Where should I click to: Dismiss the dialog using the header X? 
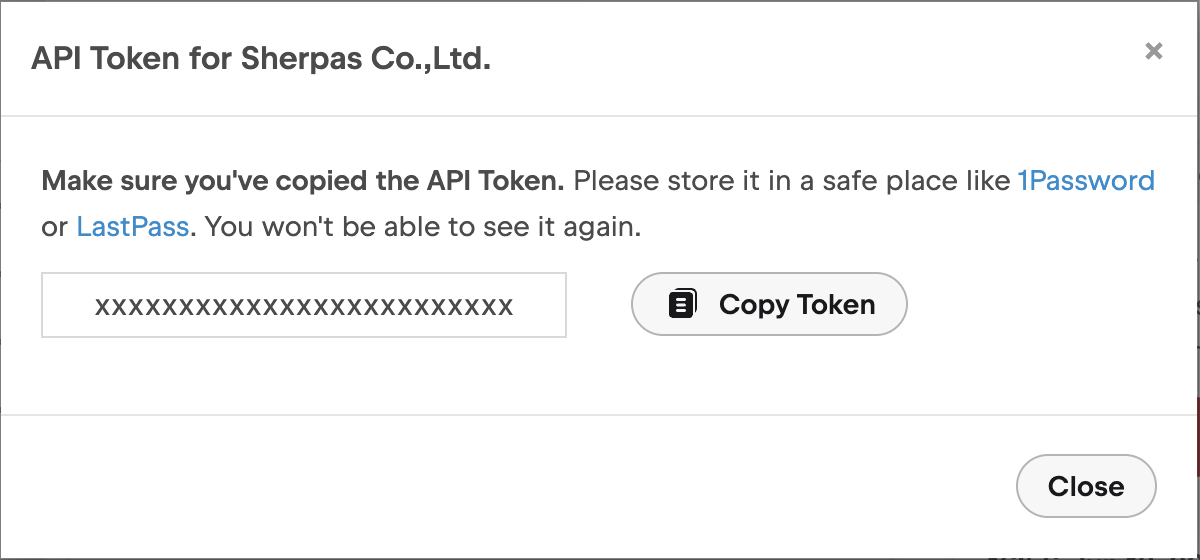(1153, 51)
